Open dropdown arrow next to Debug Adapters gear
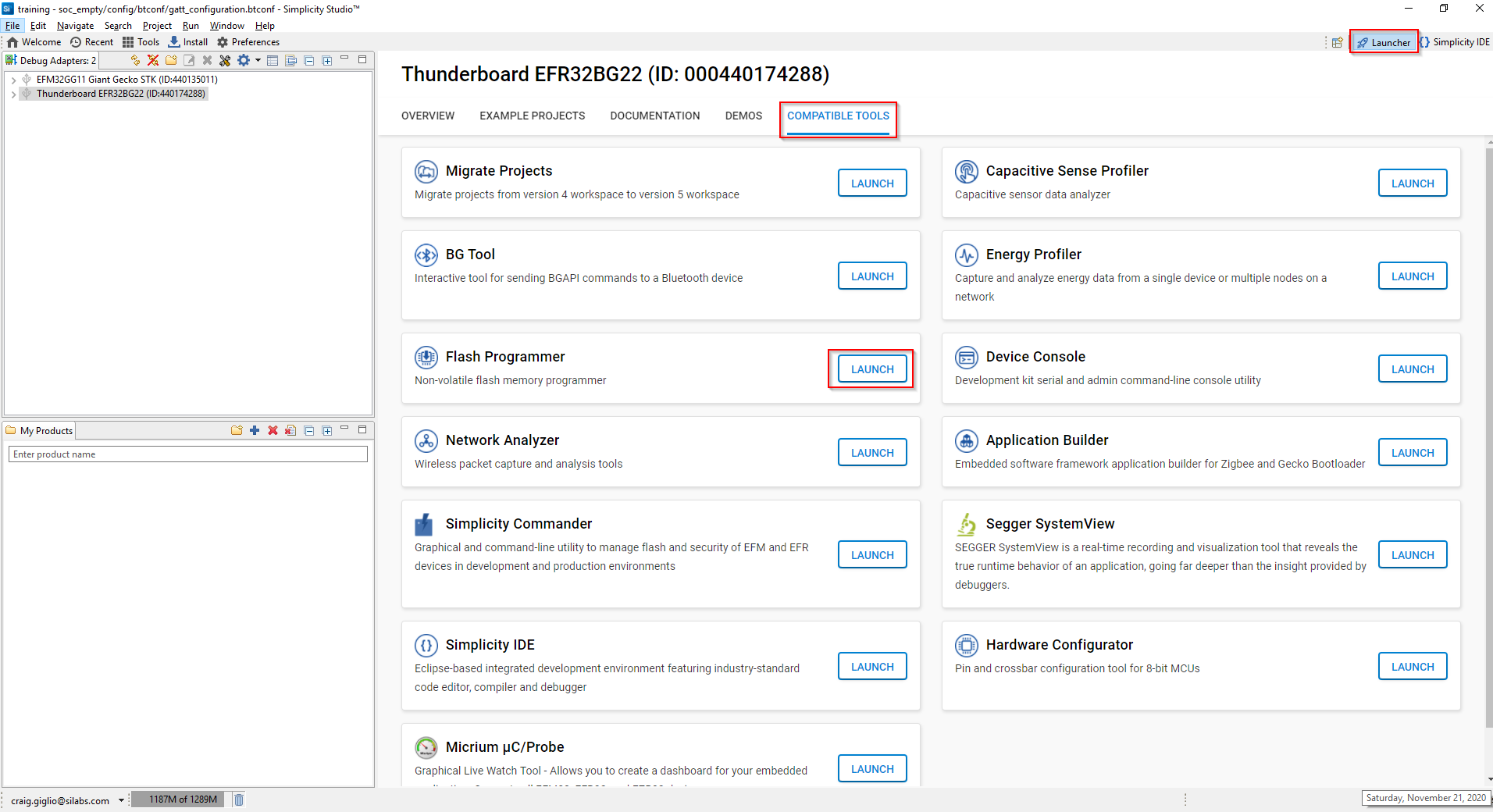The height and width of the screenshot is (812, 1493). click(258, 60)
